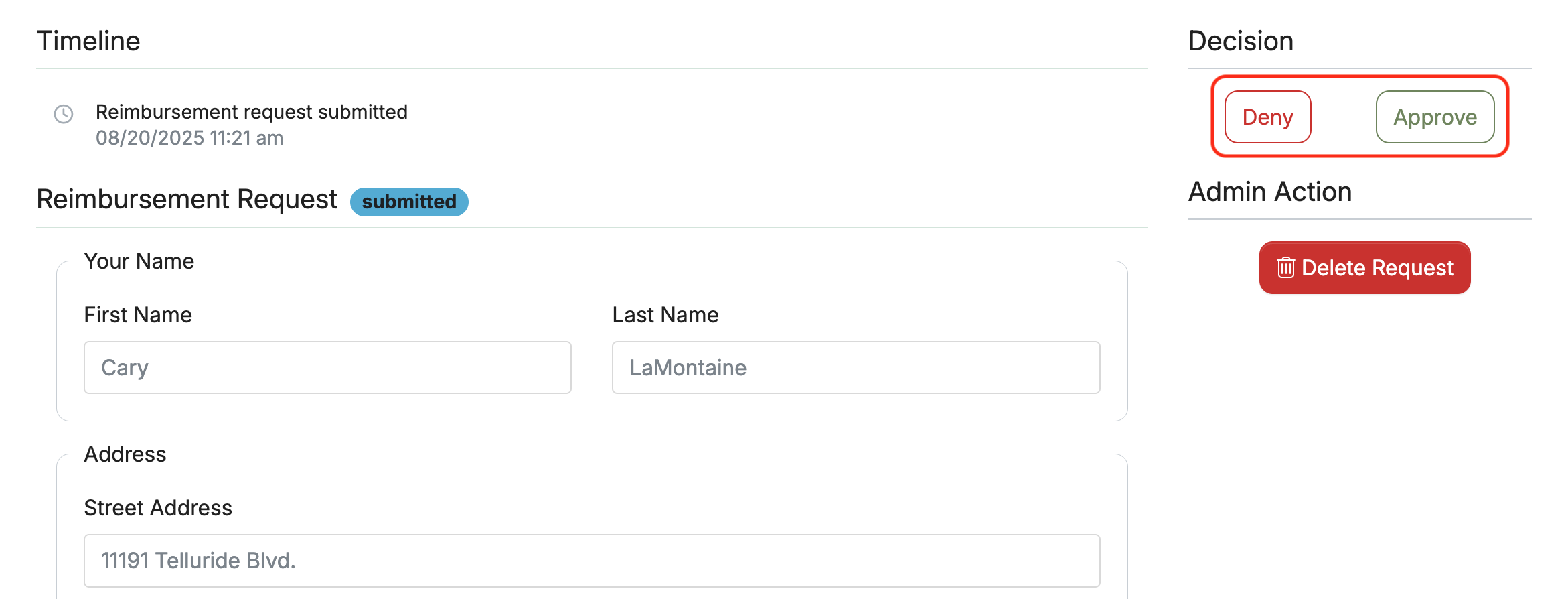
Task: Click the trash icon on Delete Request
Action: 1285,267
